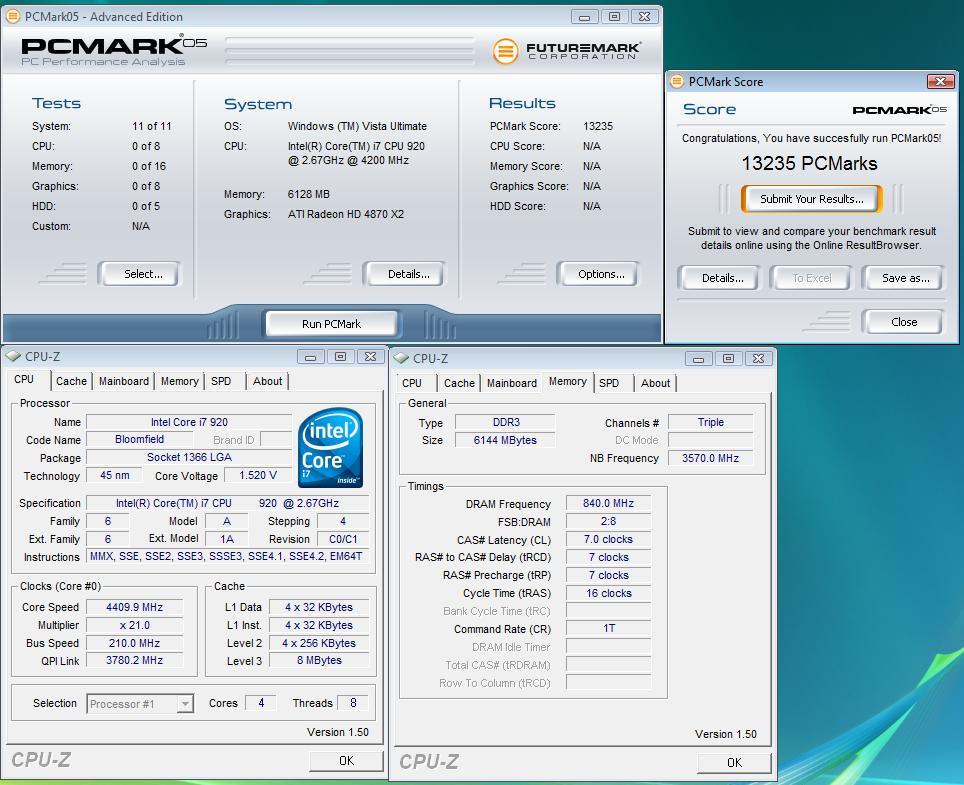Click Run PCMark button
This screenshot has width=964, height=785.
click(331, 324)
